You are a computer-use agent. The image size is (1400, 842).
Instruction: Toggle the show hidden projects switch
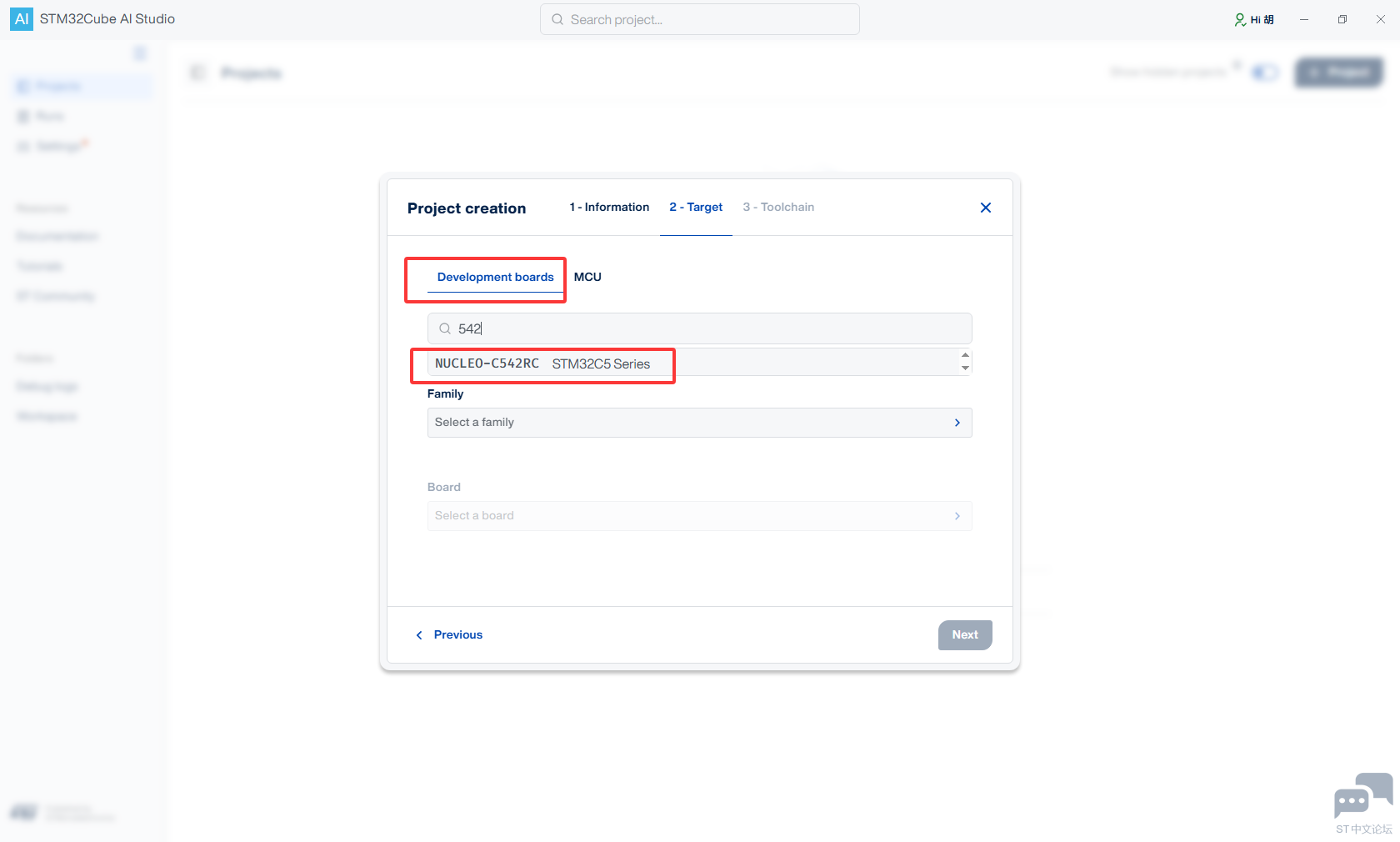1265,73
